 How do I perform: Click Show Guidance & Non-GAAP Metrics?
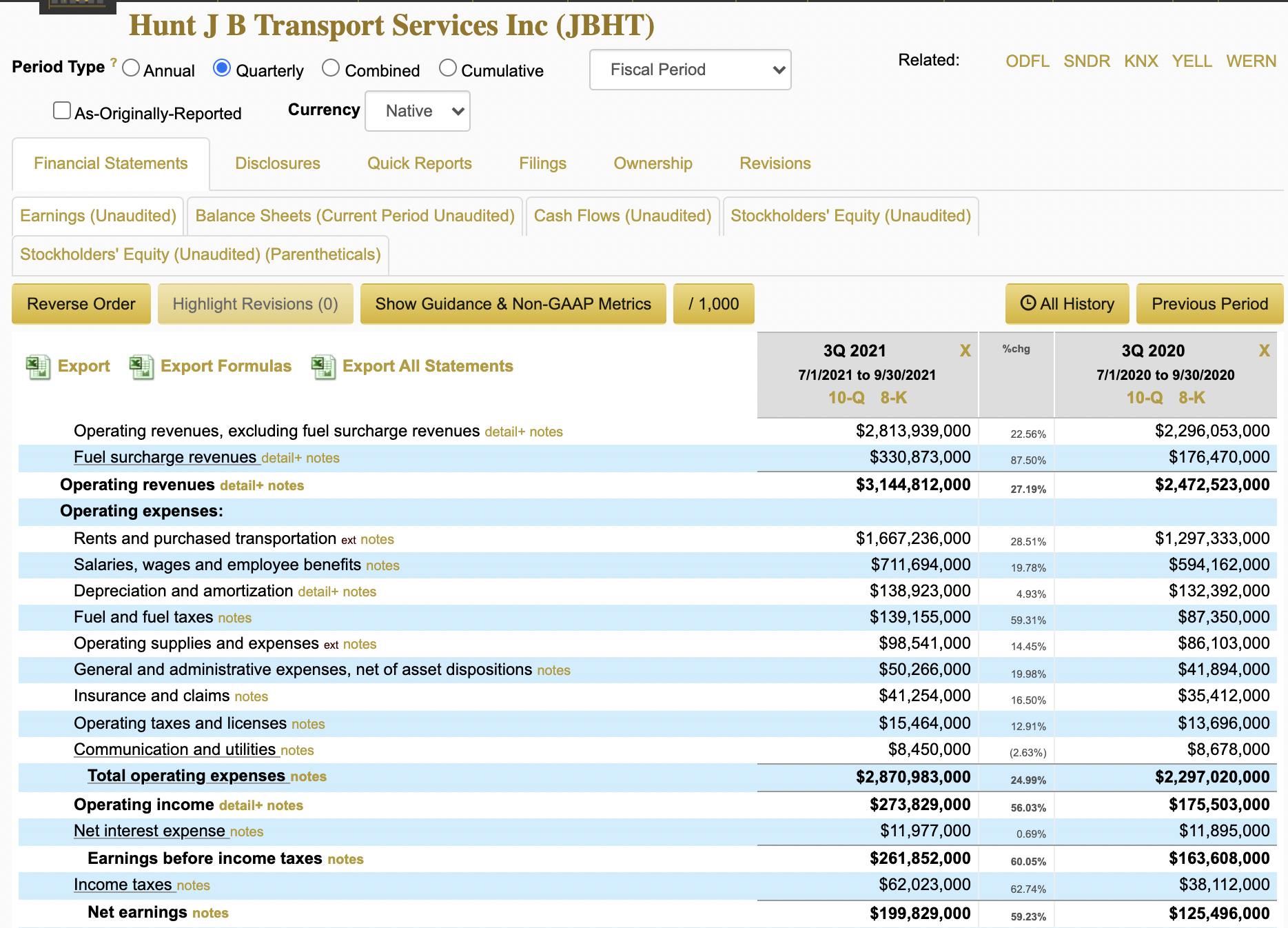coord(513,304)
